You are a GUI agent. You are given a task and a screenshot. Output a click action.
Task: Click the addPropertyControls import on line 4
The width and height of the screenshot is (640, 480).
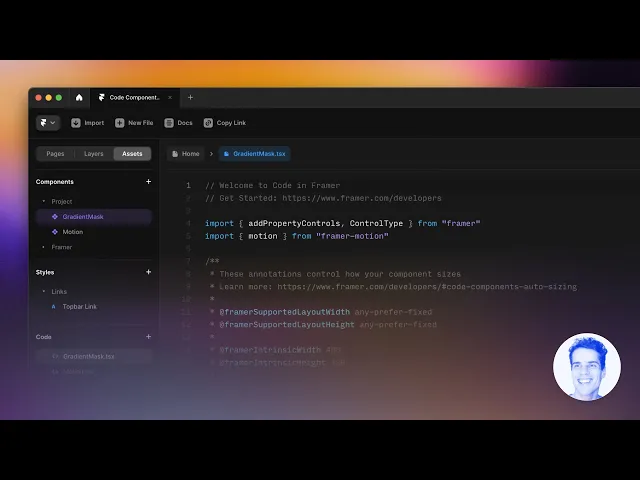pyautogui.click(x=294, y=224)
